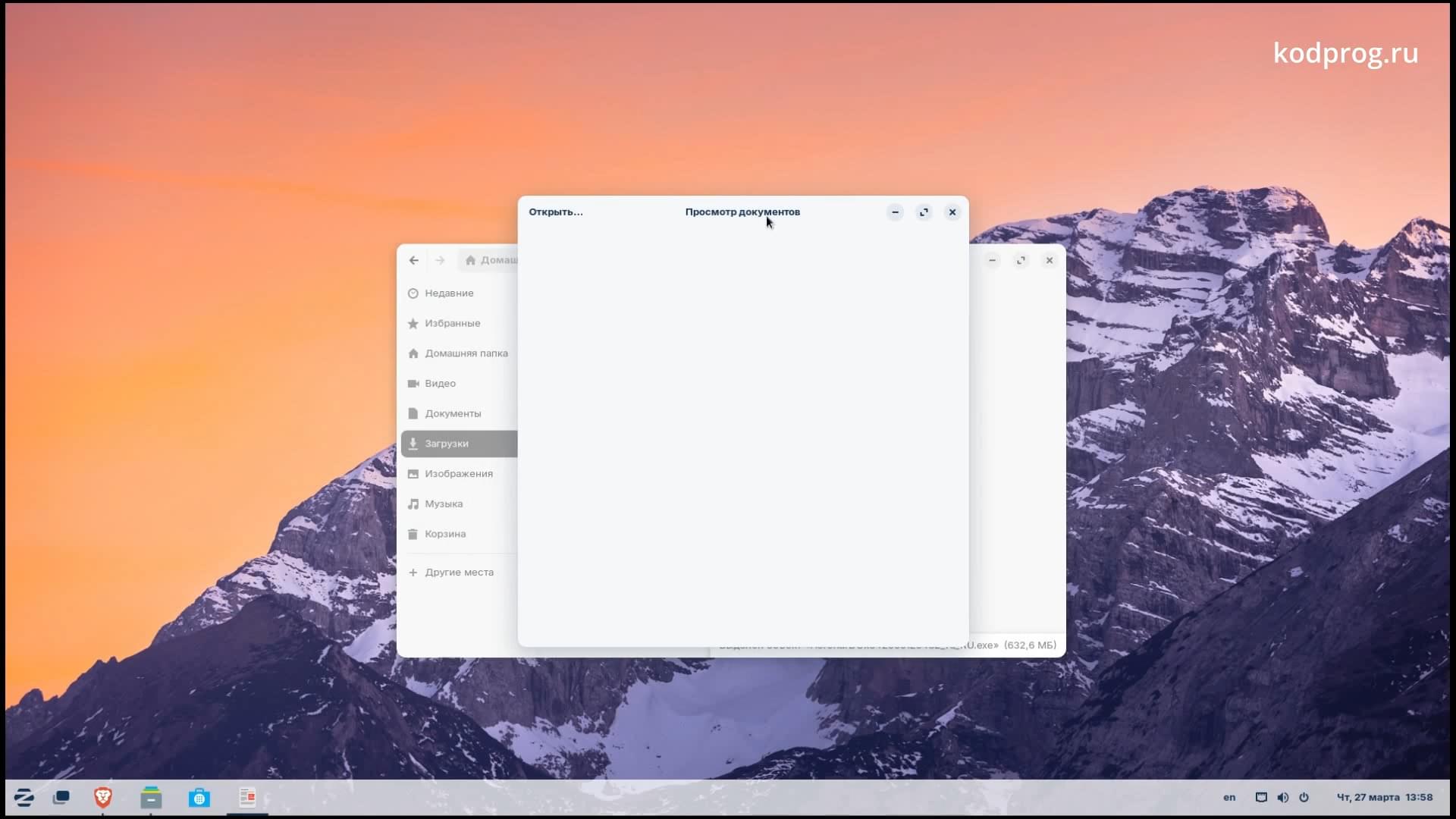Open Избранные in the file manager sidebar

(x=459, y=323)
